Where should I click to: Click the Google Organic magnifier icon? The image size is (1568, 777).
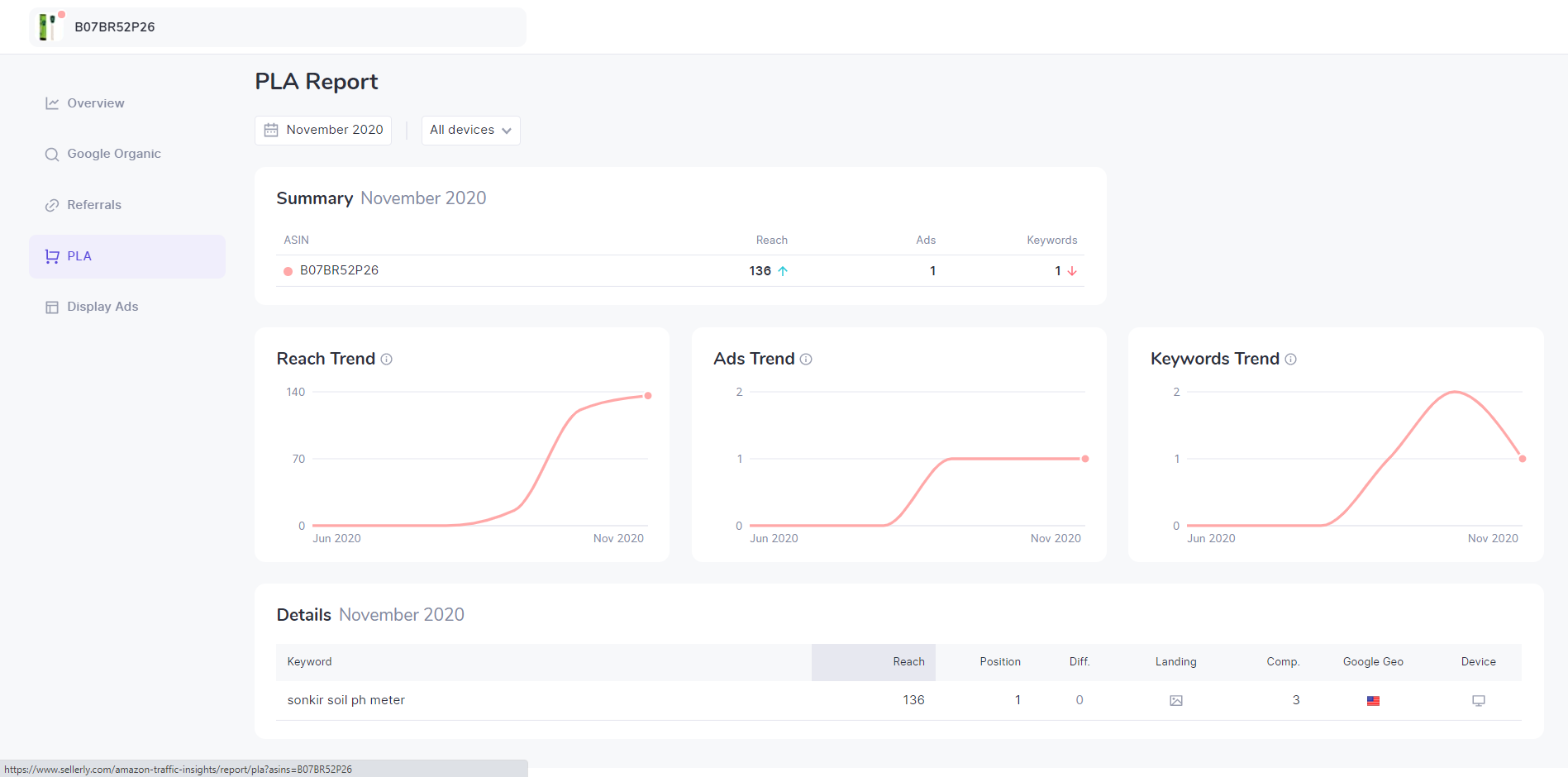[x=52, y=155]
